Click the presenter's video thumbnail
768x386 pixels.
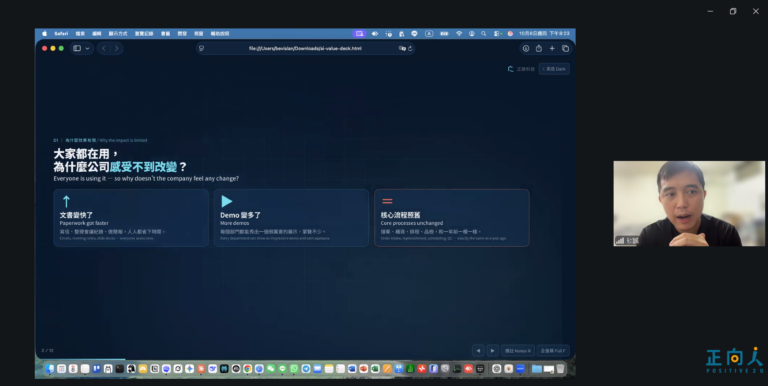tap(689, 203)
